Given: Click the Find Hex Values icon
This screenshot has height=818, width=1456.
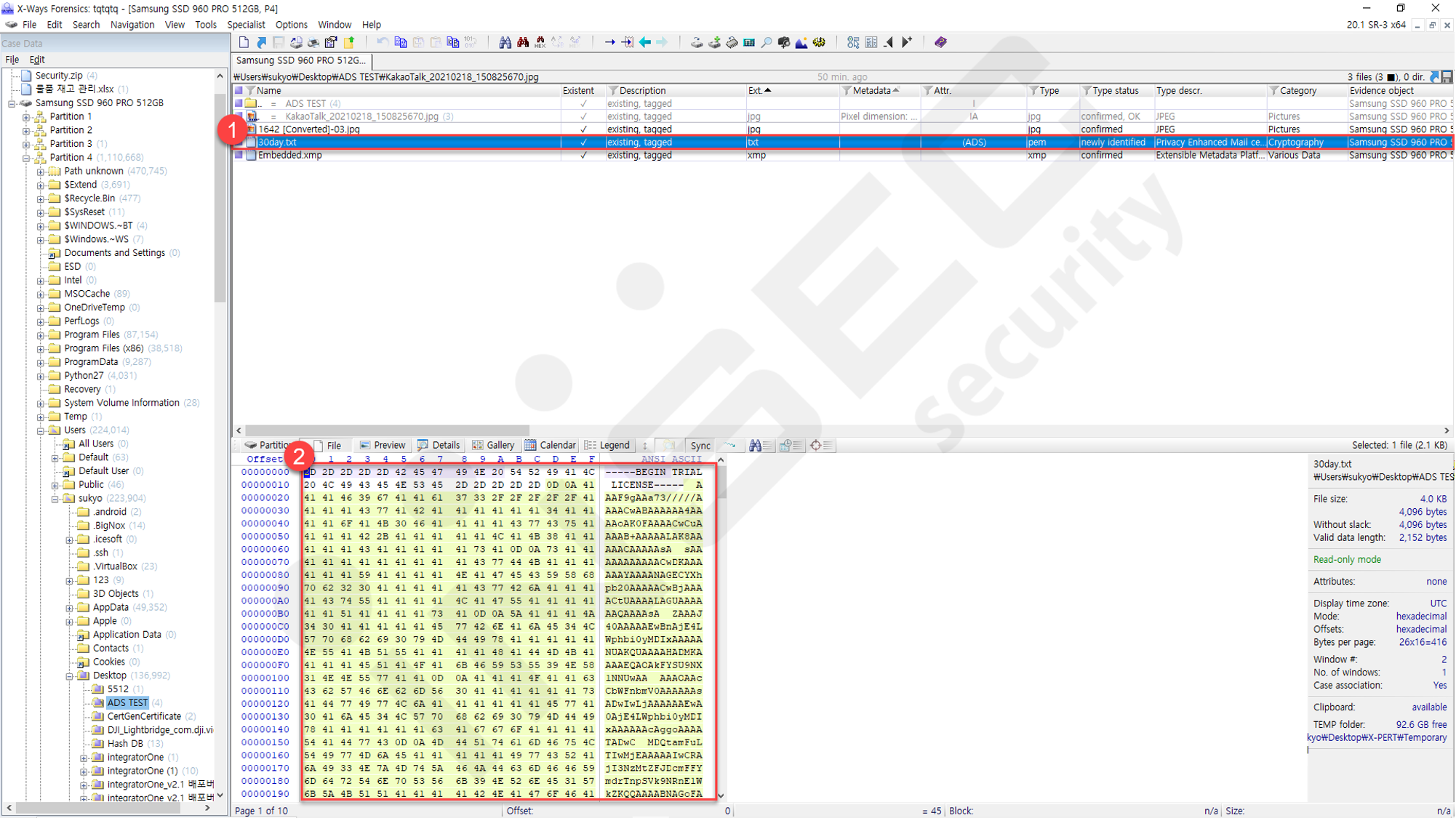Looking at the screenshot, I should [540, 42].
